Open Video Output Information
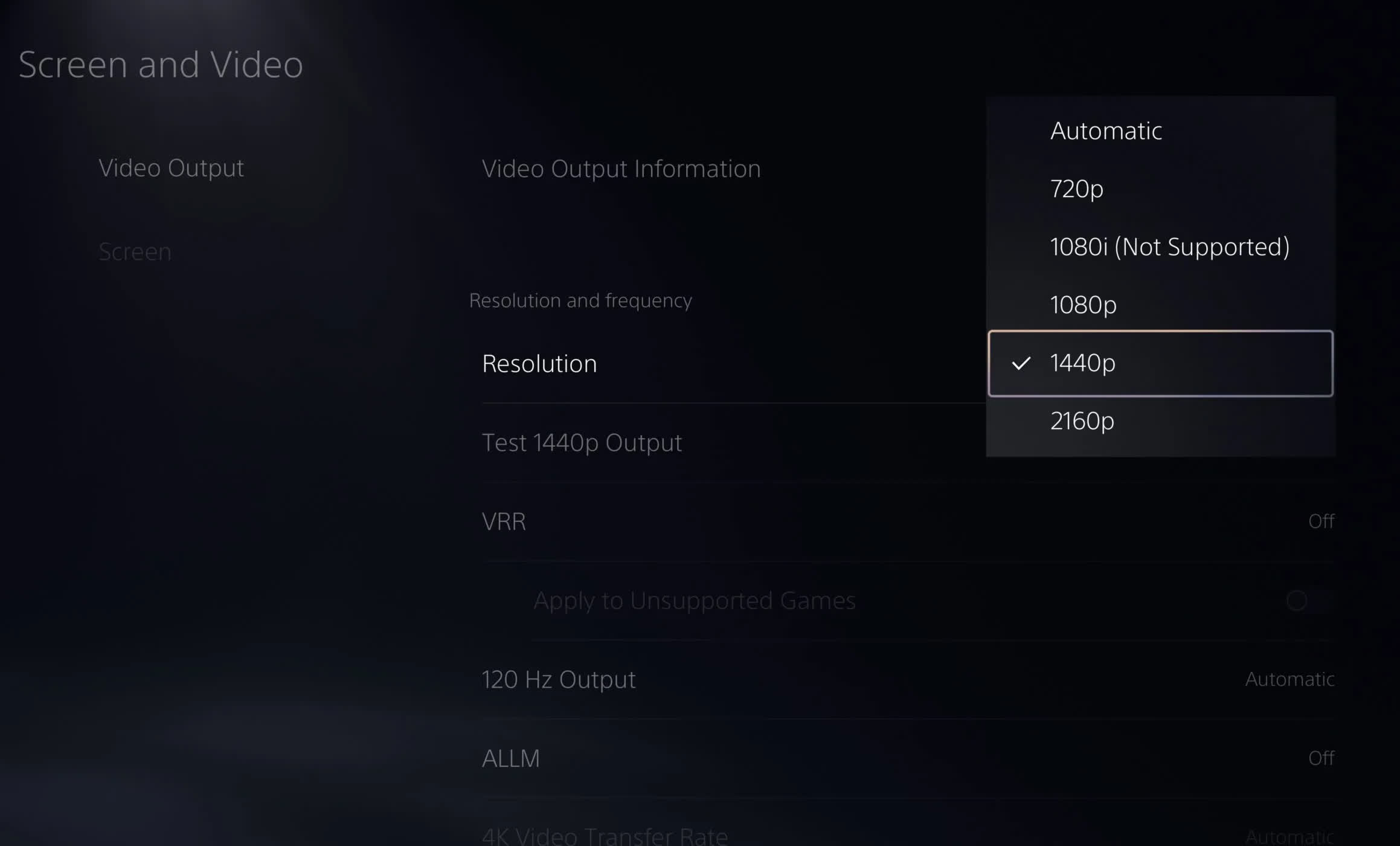This screenshot has width=1400, height=846. (621, 169)
